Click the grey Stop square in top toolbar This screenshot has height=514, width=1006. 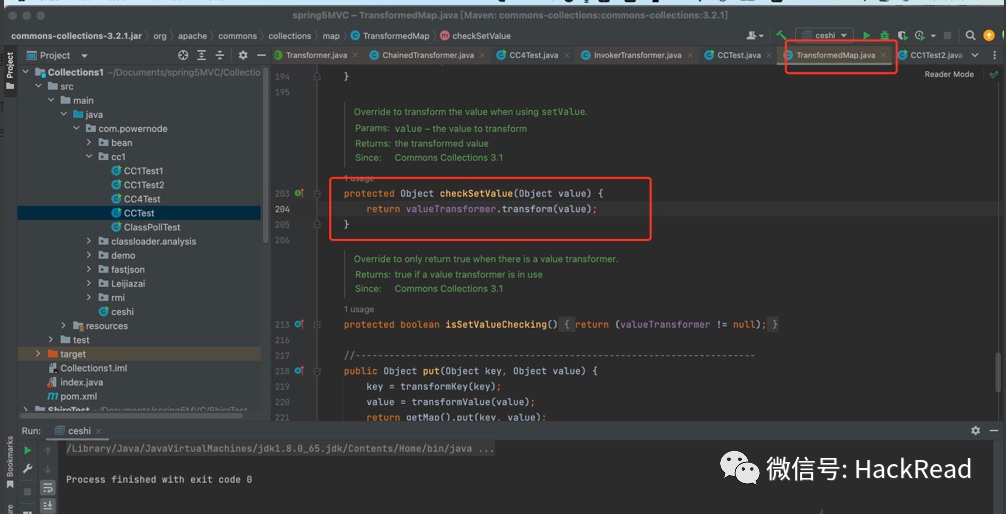coord(948,36)
